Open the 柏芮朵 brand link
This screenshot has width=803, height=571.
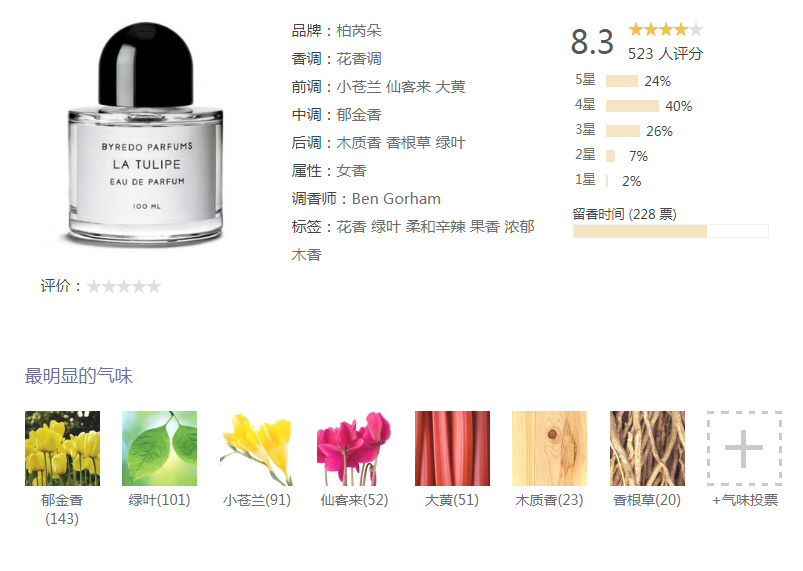point(359,31)
